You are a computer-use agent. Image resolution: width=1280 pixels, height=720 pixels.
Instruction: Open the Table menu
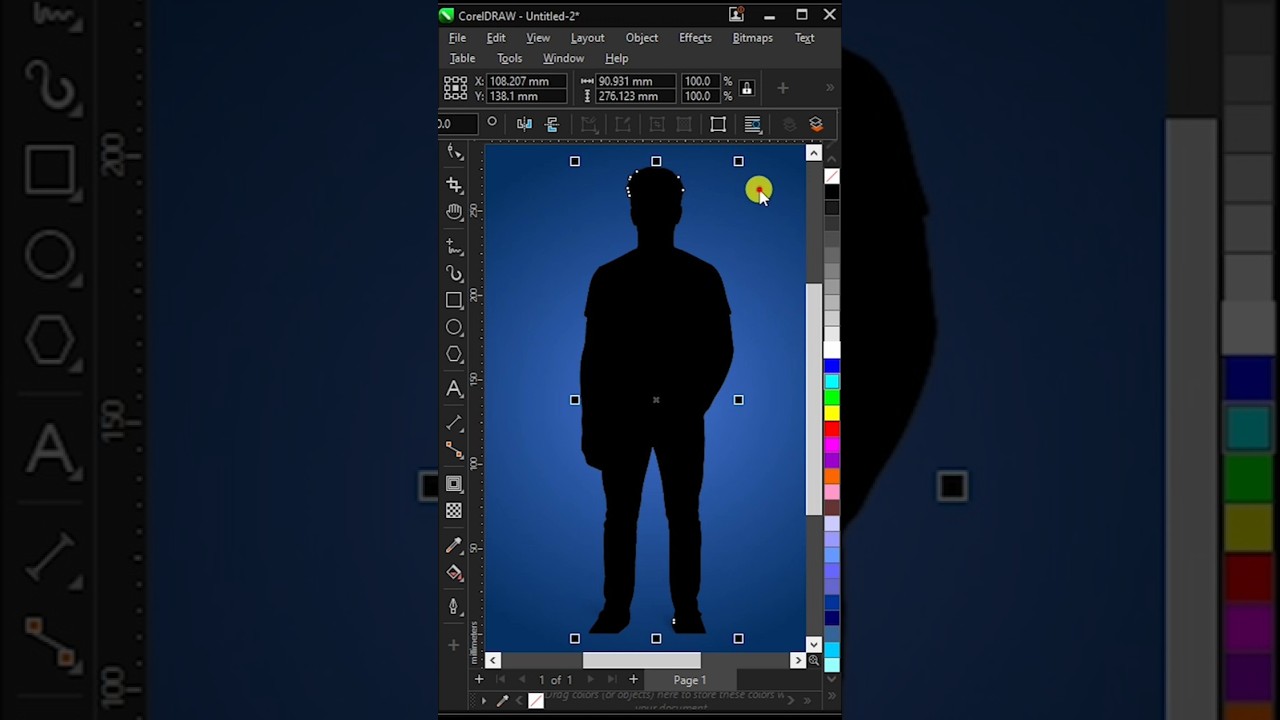[x=462, y=58]
